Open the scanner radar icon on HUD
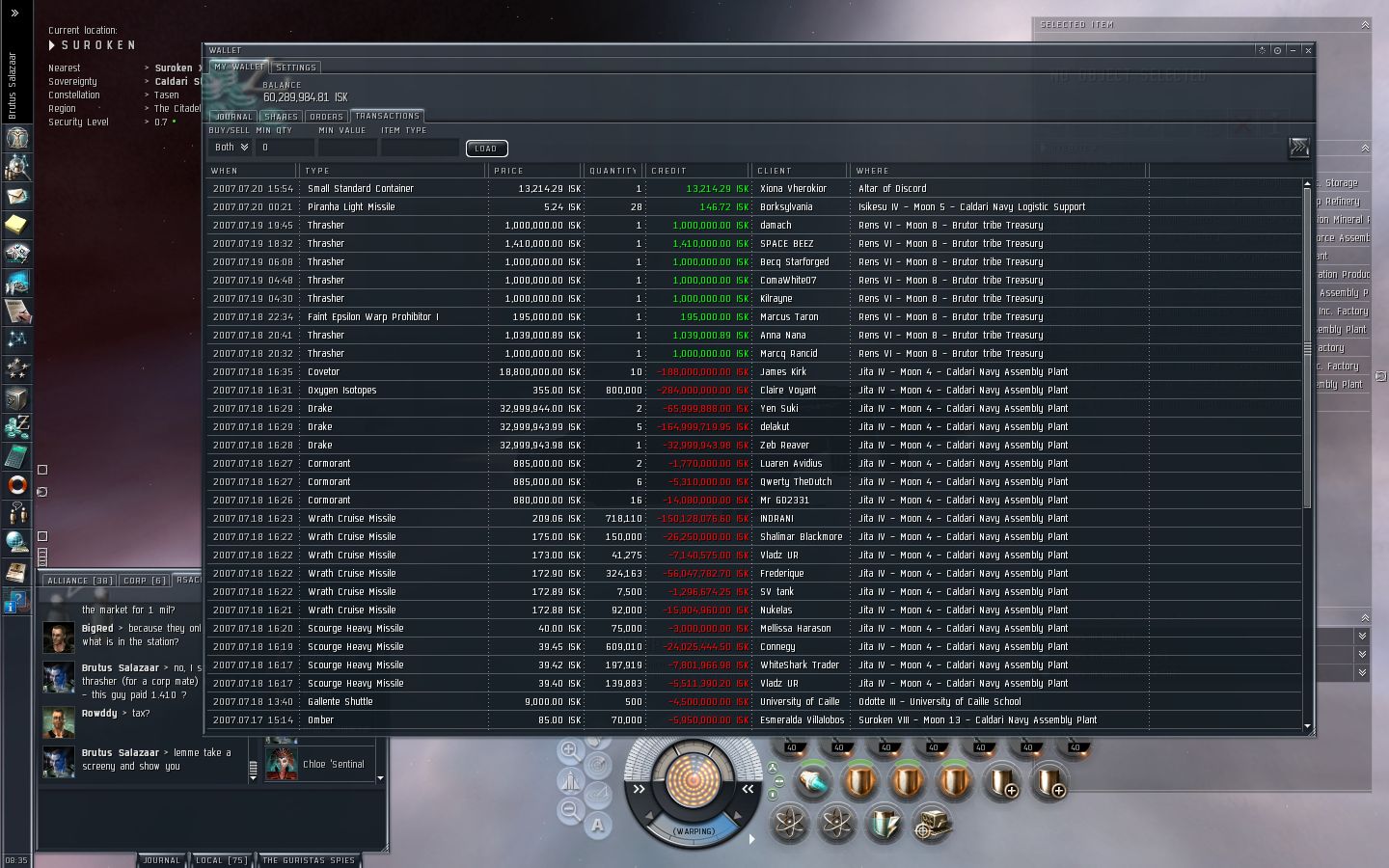Viewport: 1389px width, 868px height. [598, 766]
